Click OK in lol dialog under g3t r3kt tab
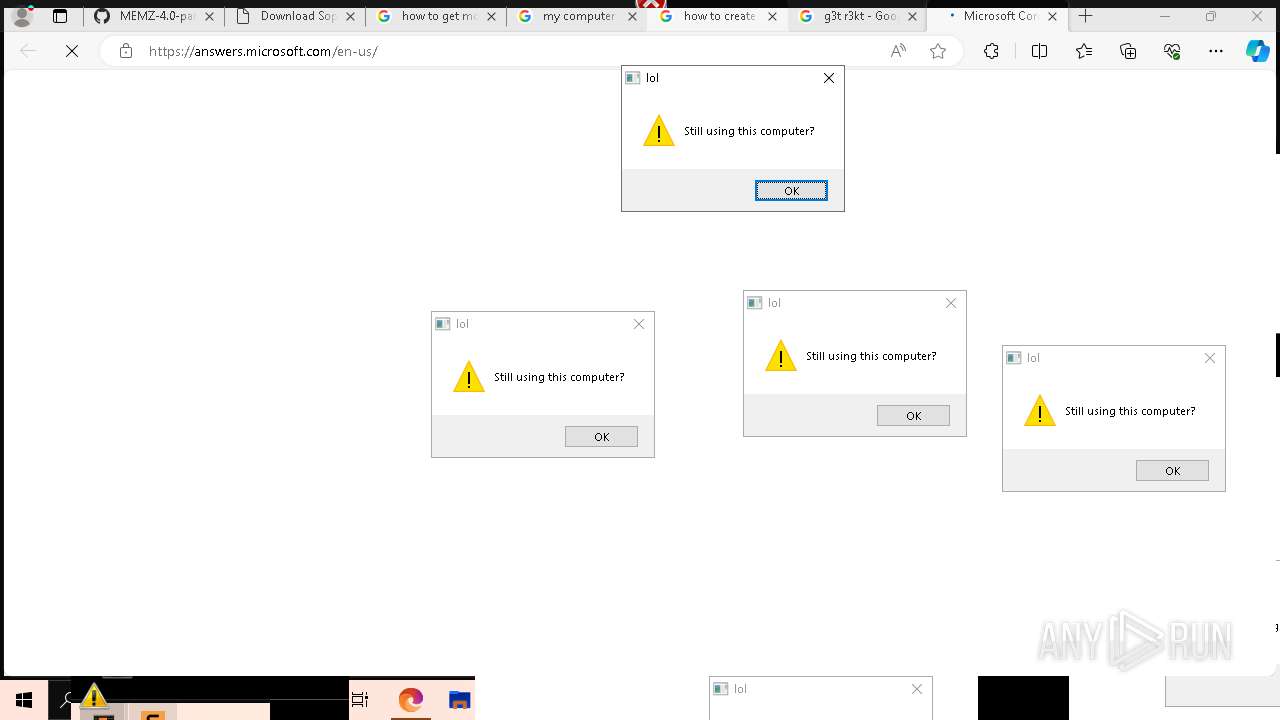 tap(913, 416)
